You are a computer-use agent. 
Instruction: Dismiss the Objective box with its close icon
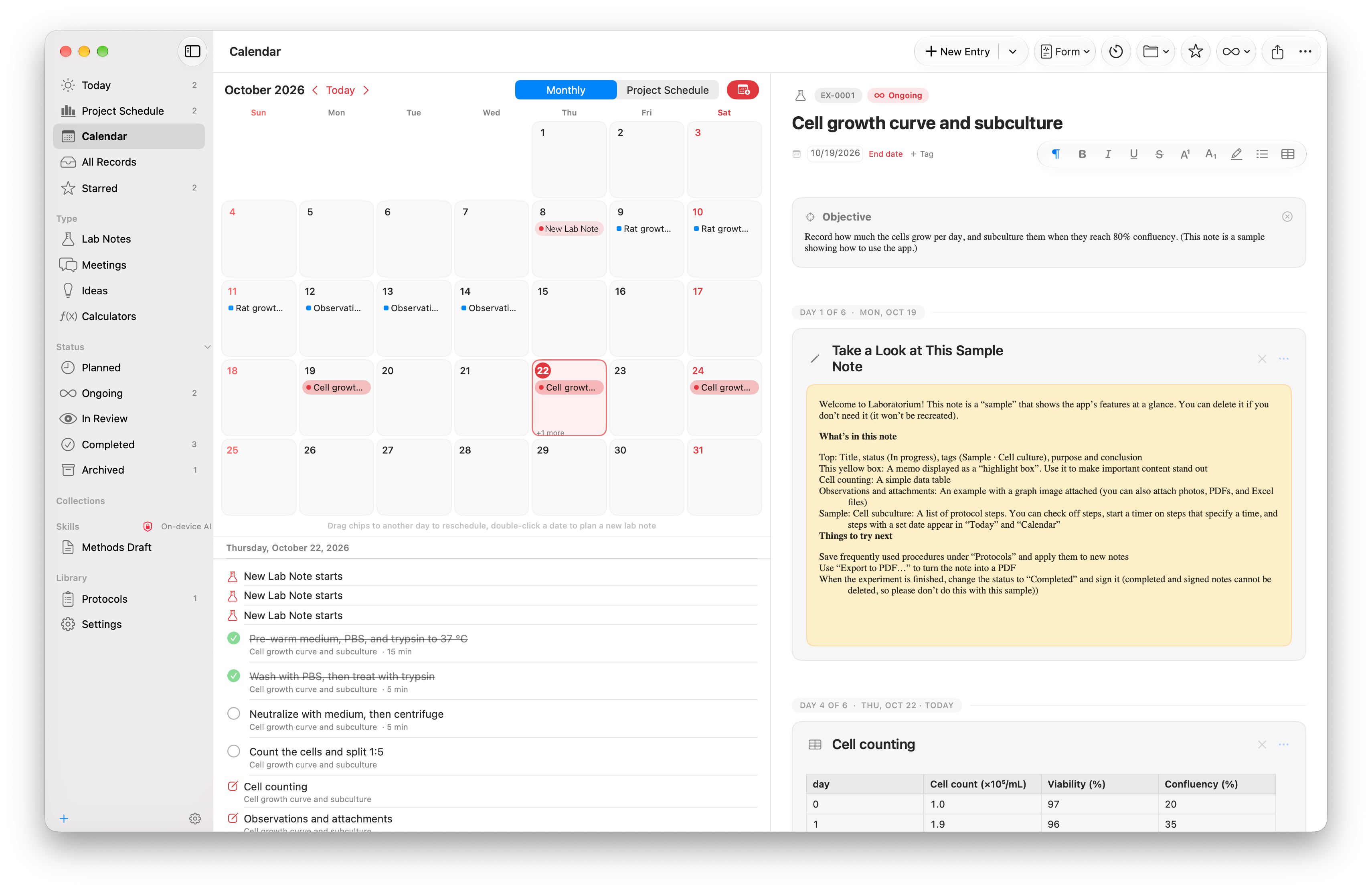tap(1287, 217)
